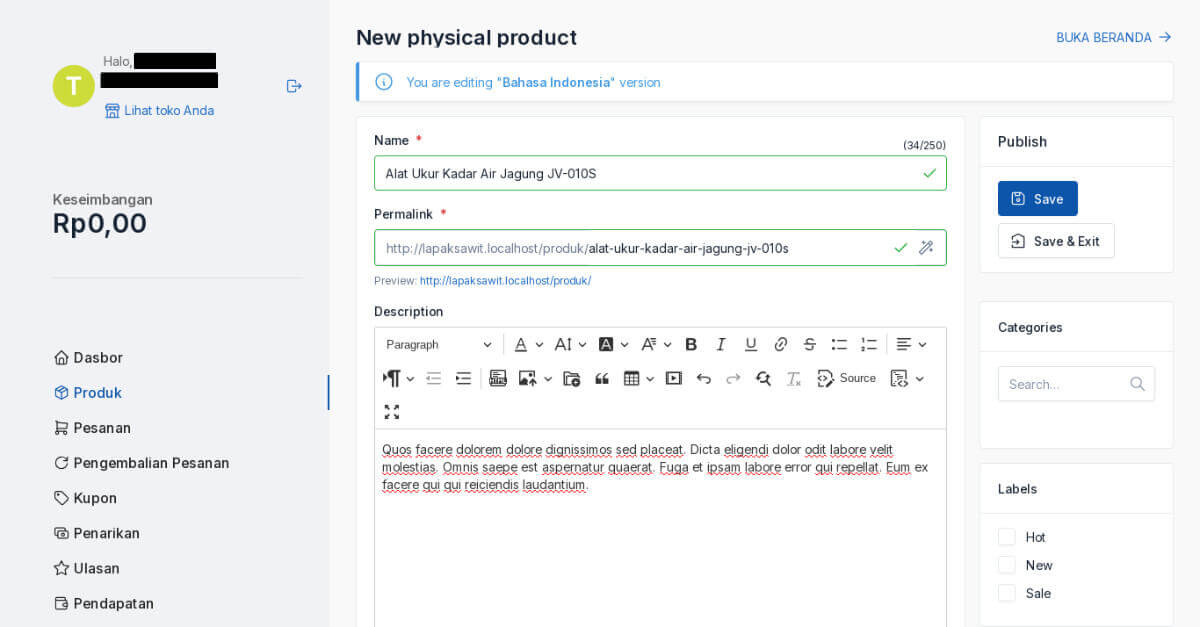This screenshot has width=1200, height=627.
Task: Open the Paragraph heading dropdown
Action: pyautogui.click(x=439, y=344)
